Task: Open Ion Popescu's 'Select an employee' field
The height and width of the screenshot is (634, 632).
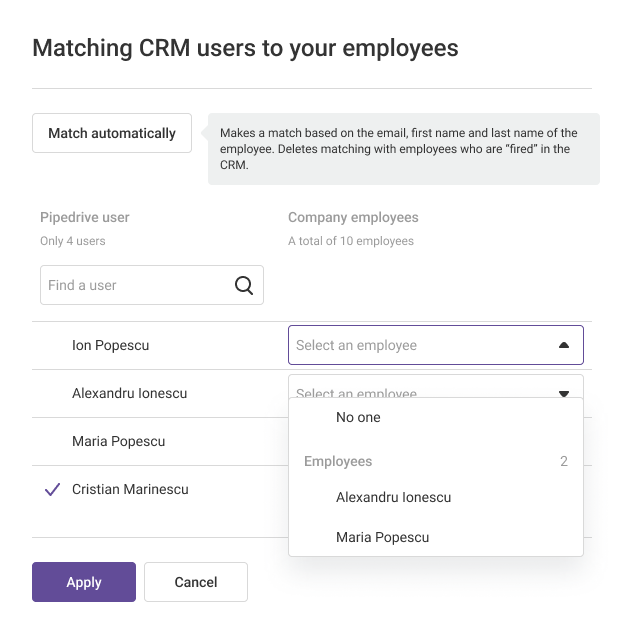Action: click(420, 345)
